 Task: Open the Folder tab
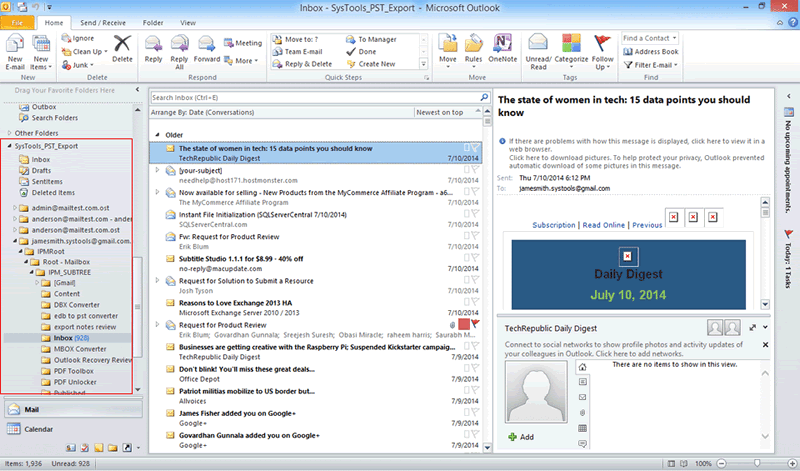pyautogui.click(x=153, y=22)
